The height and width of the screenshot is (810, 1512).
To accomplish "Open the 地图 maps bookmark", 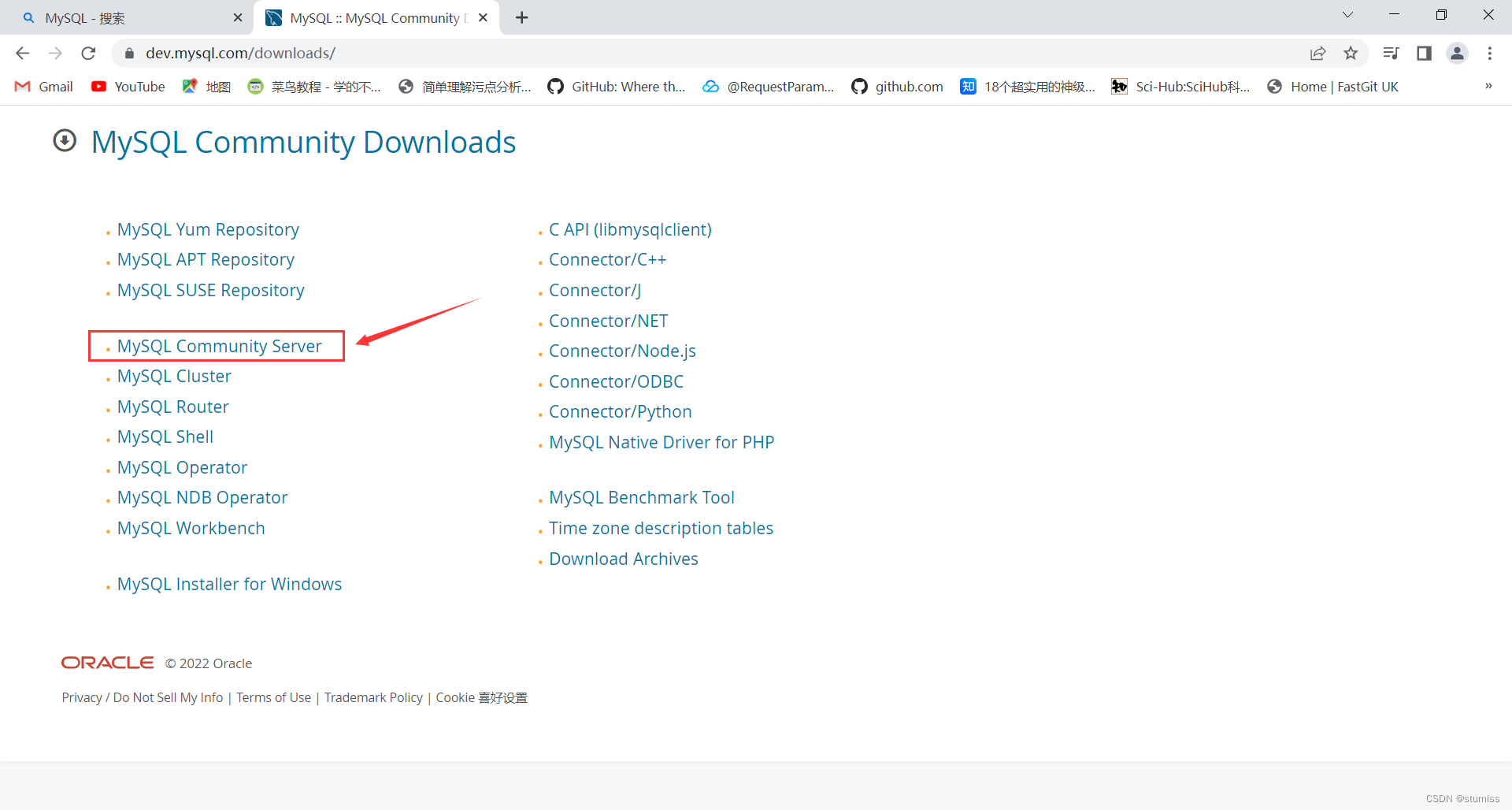I will point(206,87).
